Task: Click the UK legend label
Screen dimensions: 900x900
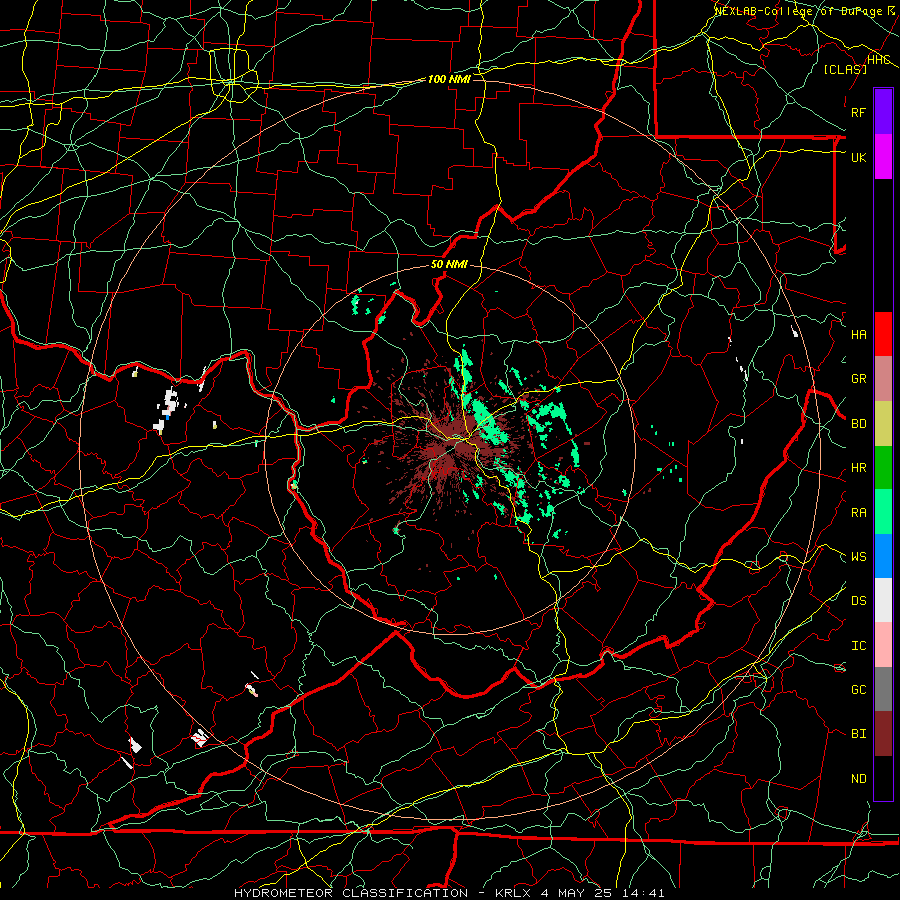Action: tap(858, 157)
